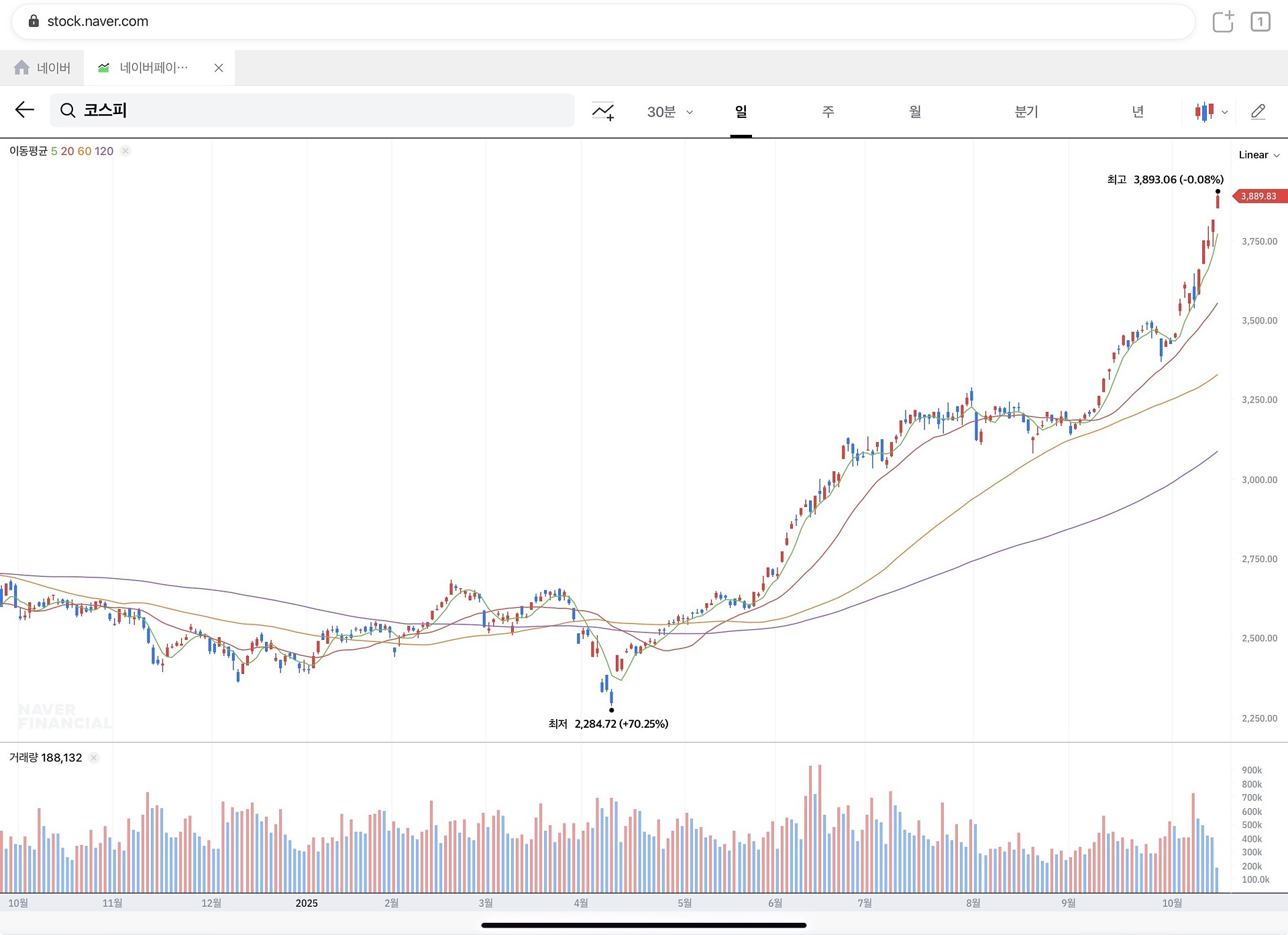Select the 분기 quarterly period
This screenshot has width=1288, height=935.
[x=1026, y=111]
